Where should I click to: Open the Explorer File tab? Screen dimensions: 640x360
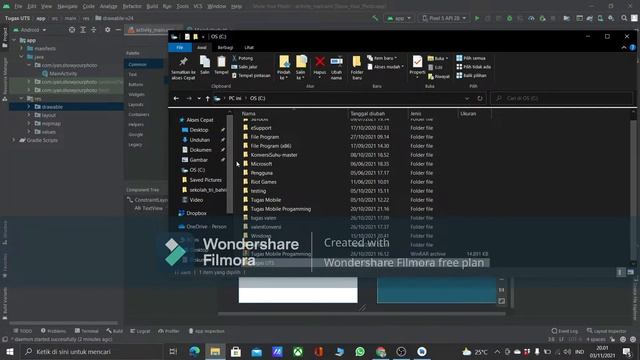180,48
